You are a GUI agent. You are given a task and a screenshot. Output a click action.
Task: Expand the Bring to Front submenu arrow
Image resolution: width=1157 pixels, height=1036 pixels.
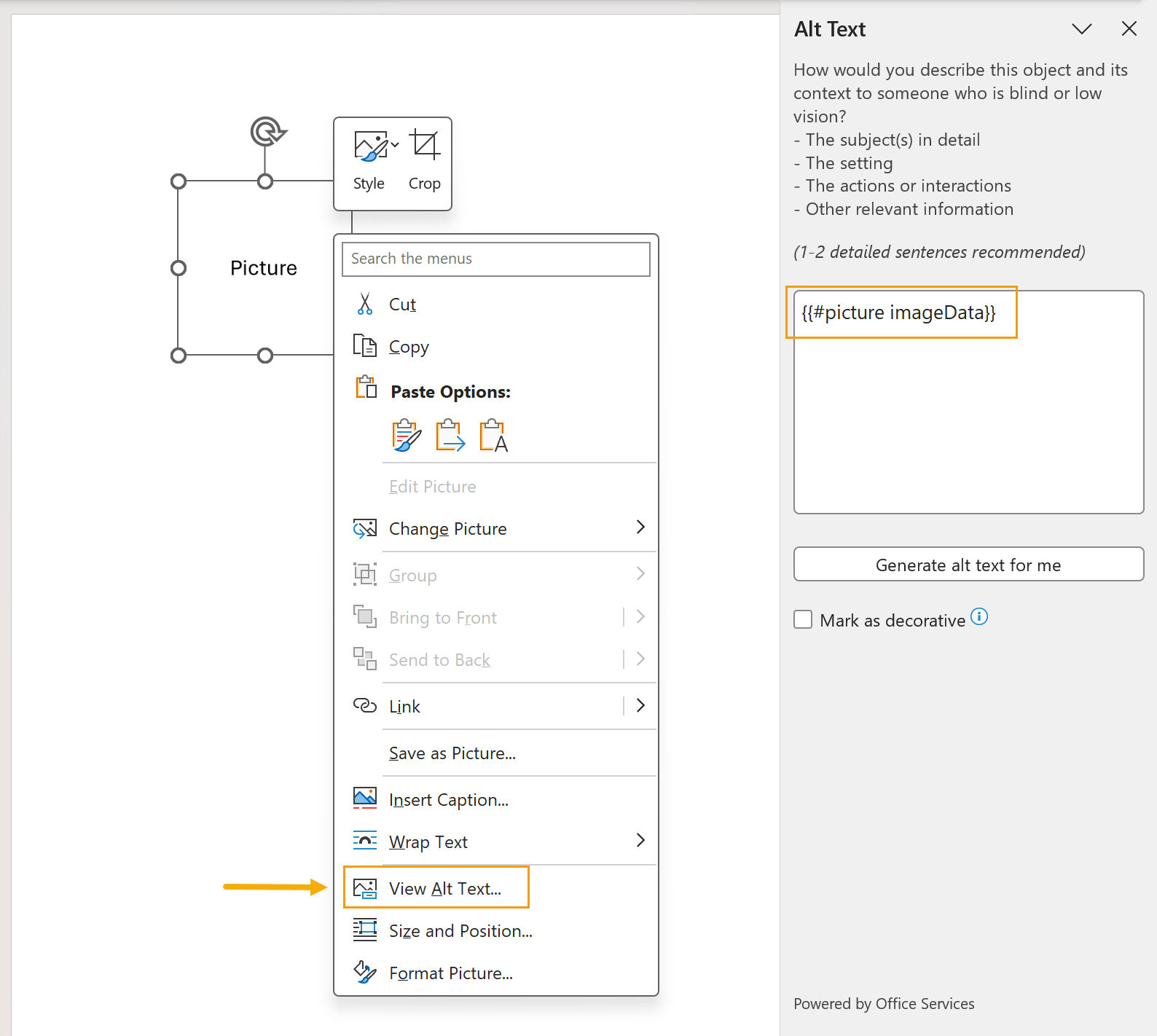640,616
